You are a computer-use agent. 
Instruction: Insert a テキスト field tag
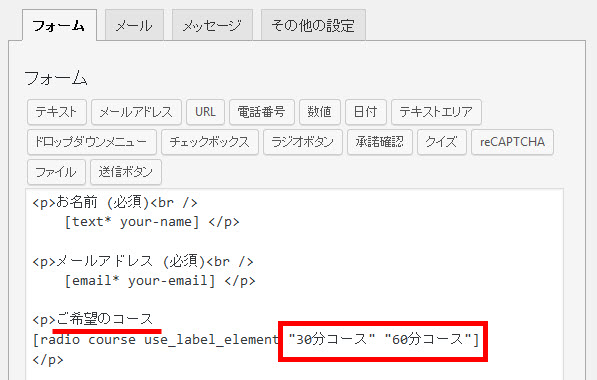57,112
